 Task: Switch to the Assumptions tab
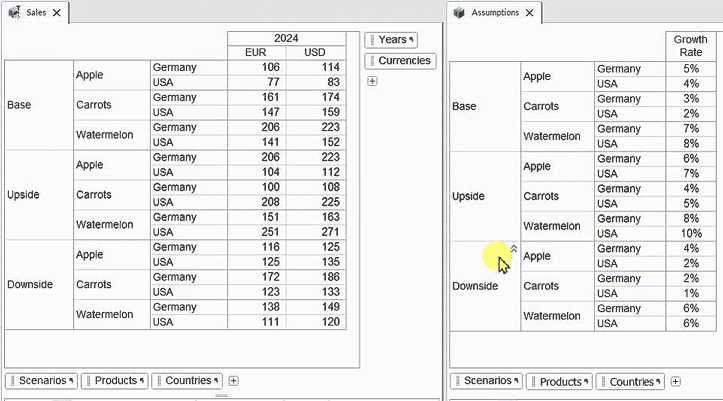tap(495, 13)
